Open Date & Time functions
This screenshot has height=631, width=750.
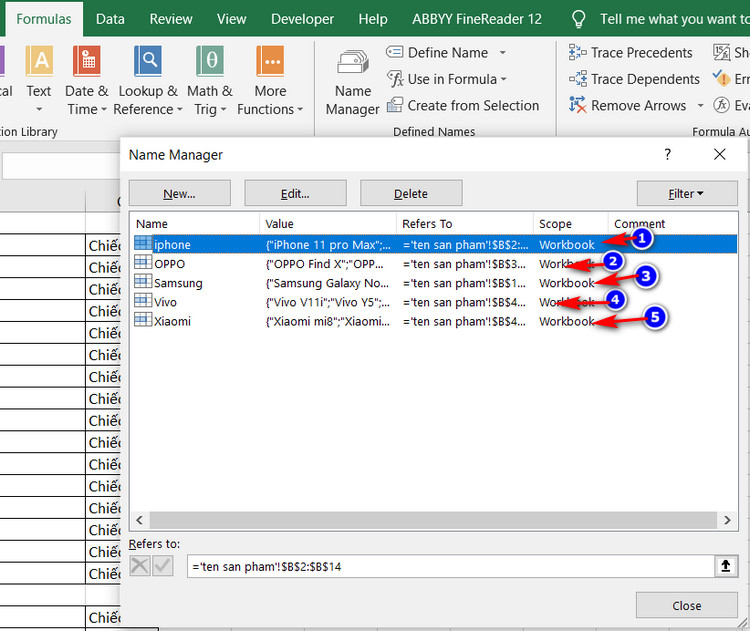(87, 79)
